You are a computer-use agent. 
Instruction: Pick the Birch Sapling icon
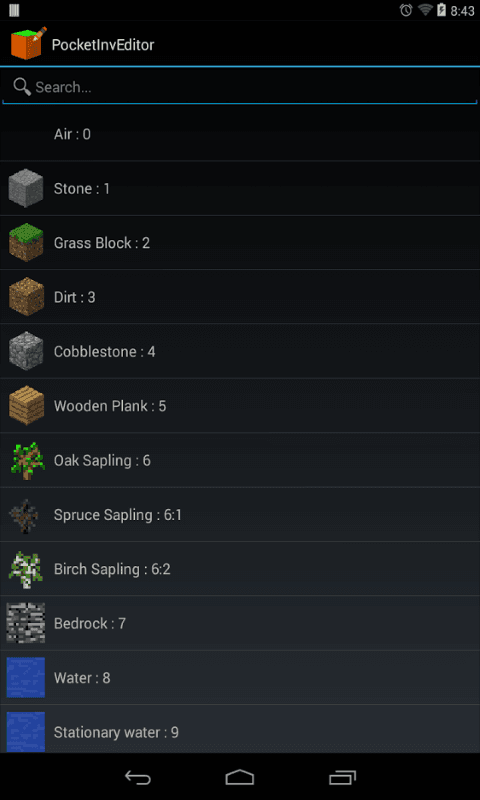26,569
